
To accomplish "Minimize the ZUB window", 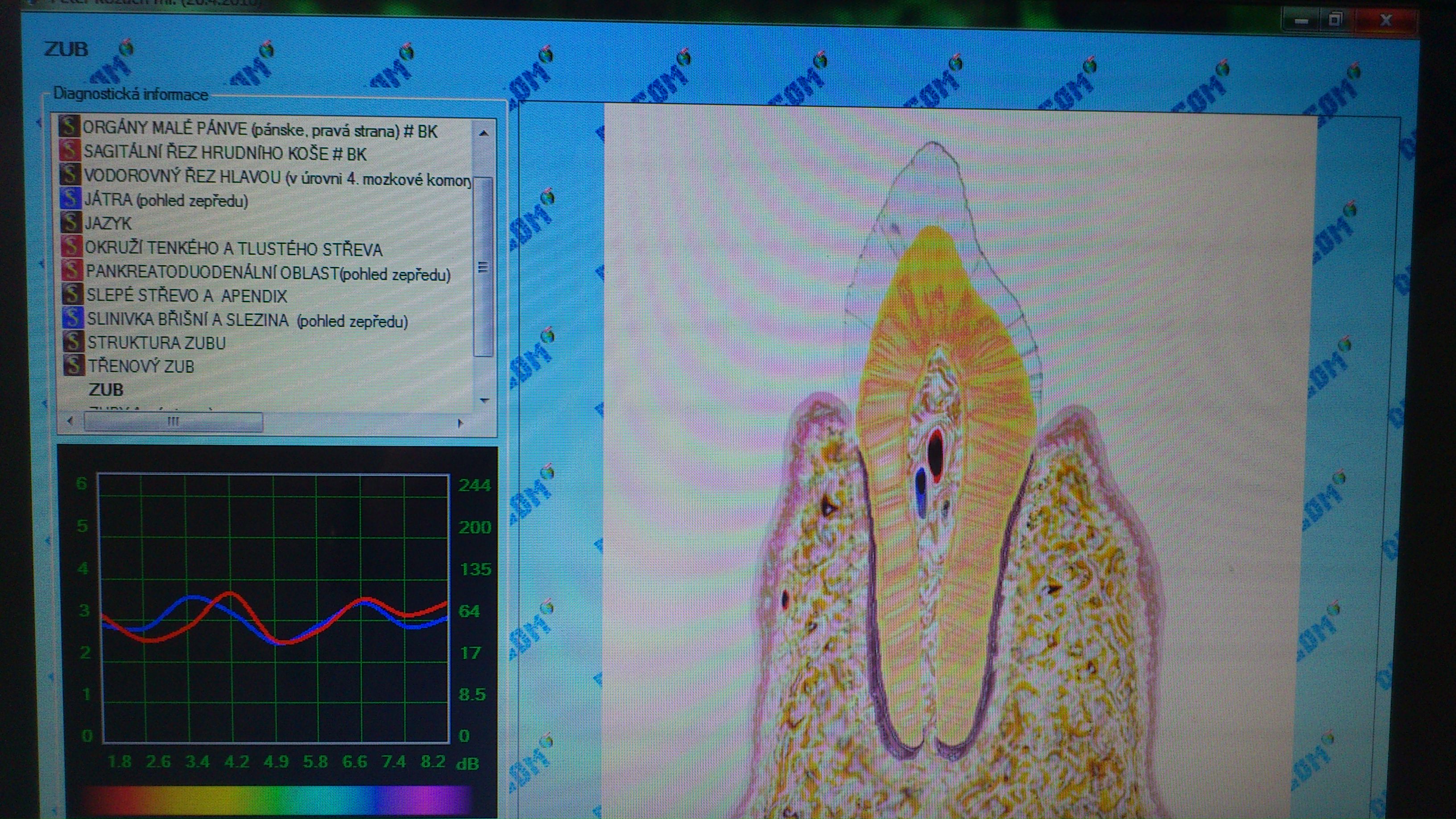I will (1302, 21).
